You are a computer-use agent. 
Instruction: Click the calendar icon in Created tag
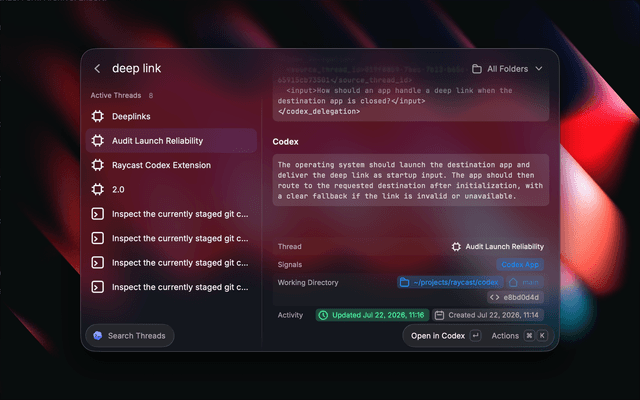[x=439, y=315]
